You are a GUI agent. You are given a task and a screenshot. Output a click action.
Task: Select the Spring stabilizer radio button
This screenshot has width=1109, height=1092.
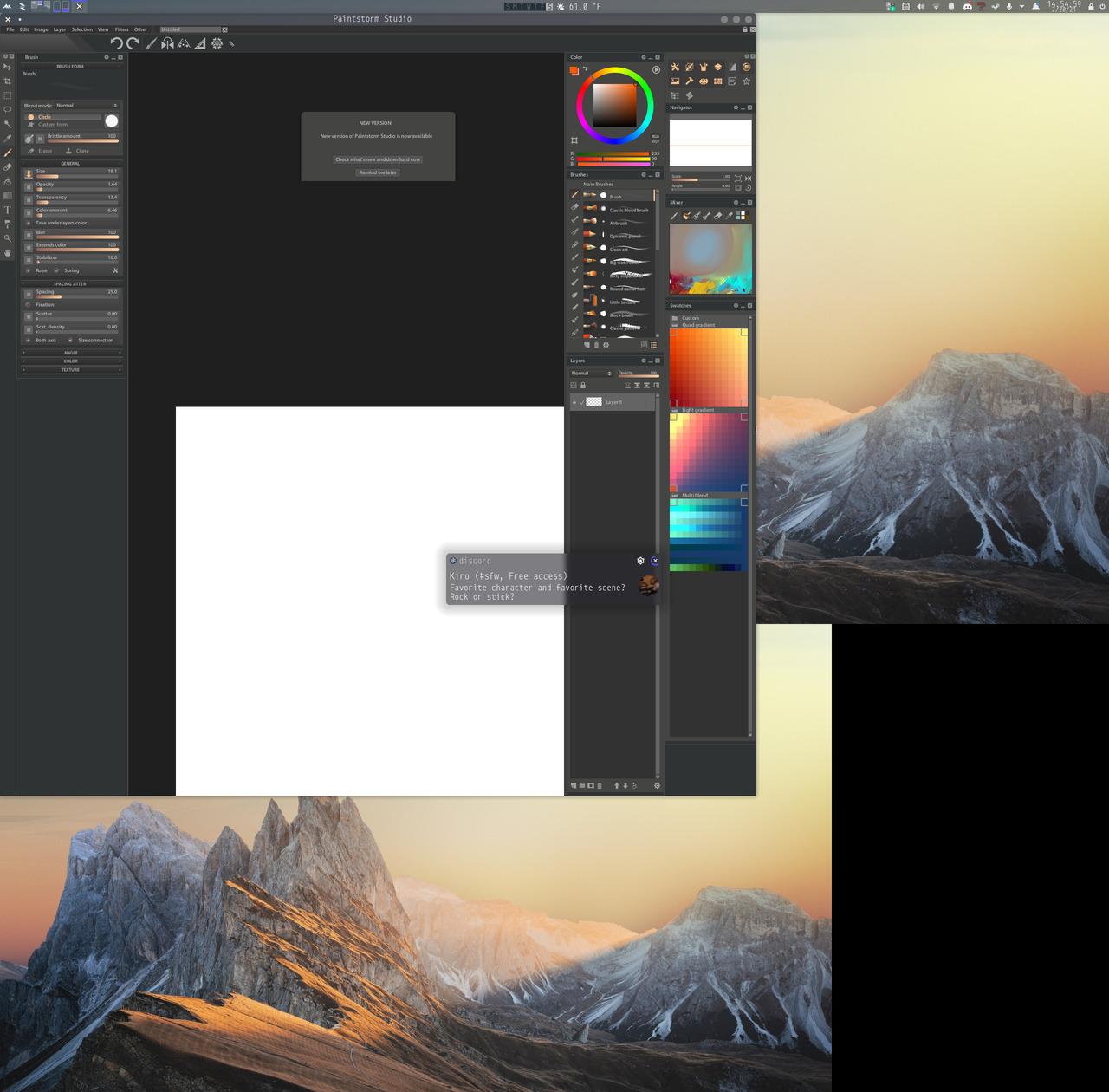(x=57, y=270)
